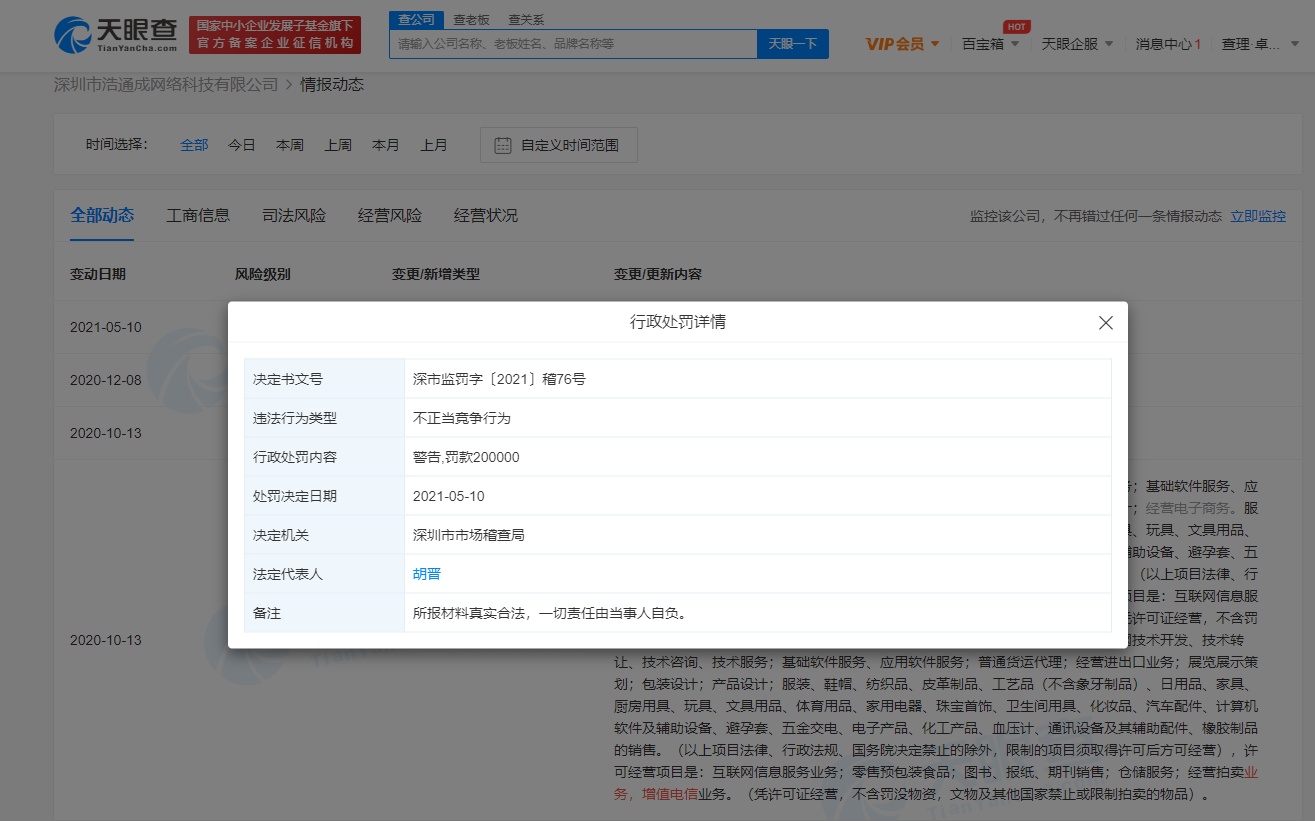Click penalty content 警告,罚款200000
The height and width of the screenshot is (821, 1315).
click(x=466, y=457)
